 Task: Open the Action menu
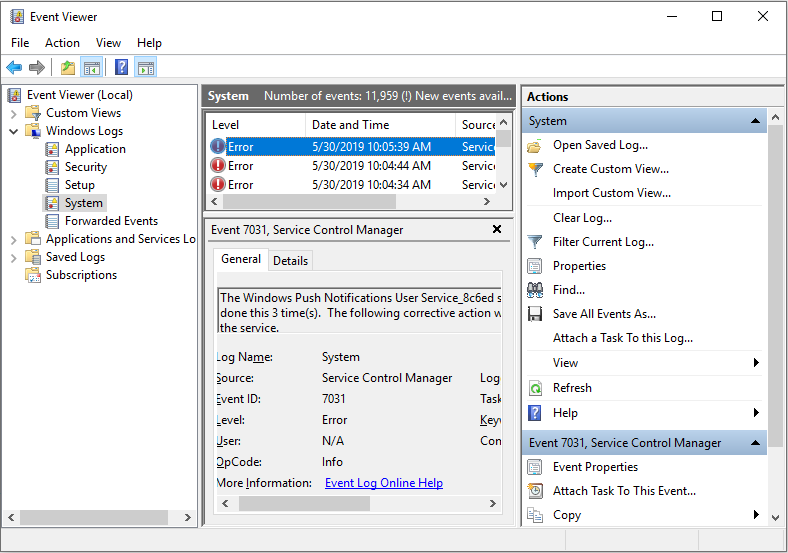pyautogui.click(x=62, y=43)
